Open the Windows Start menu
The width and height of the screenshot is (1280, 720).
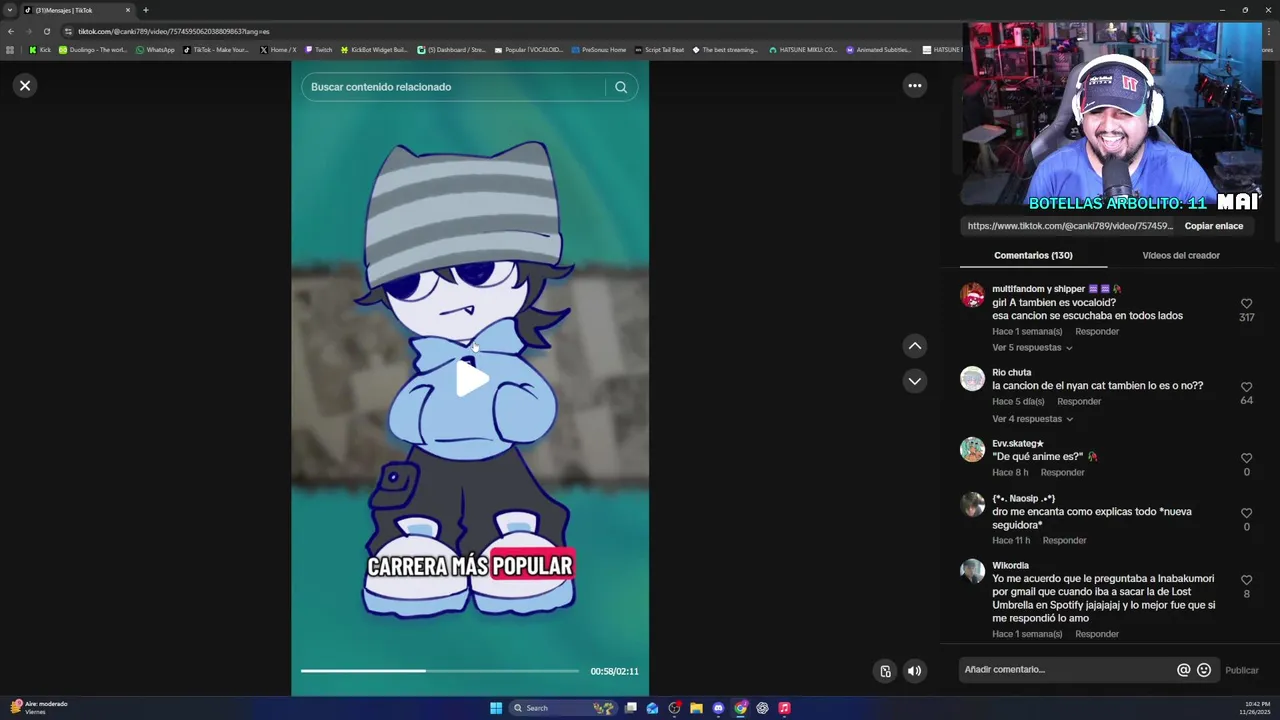coord(496,708)
